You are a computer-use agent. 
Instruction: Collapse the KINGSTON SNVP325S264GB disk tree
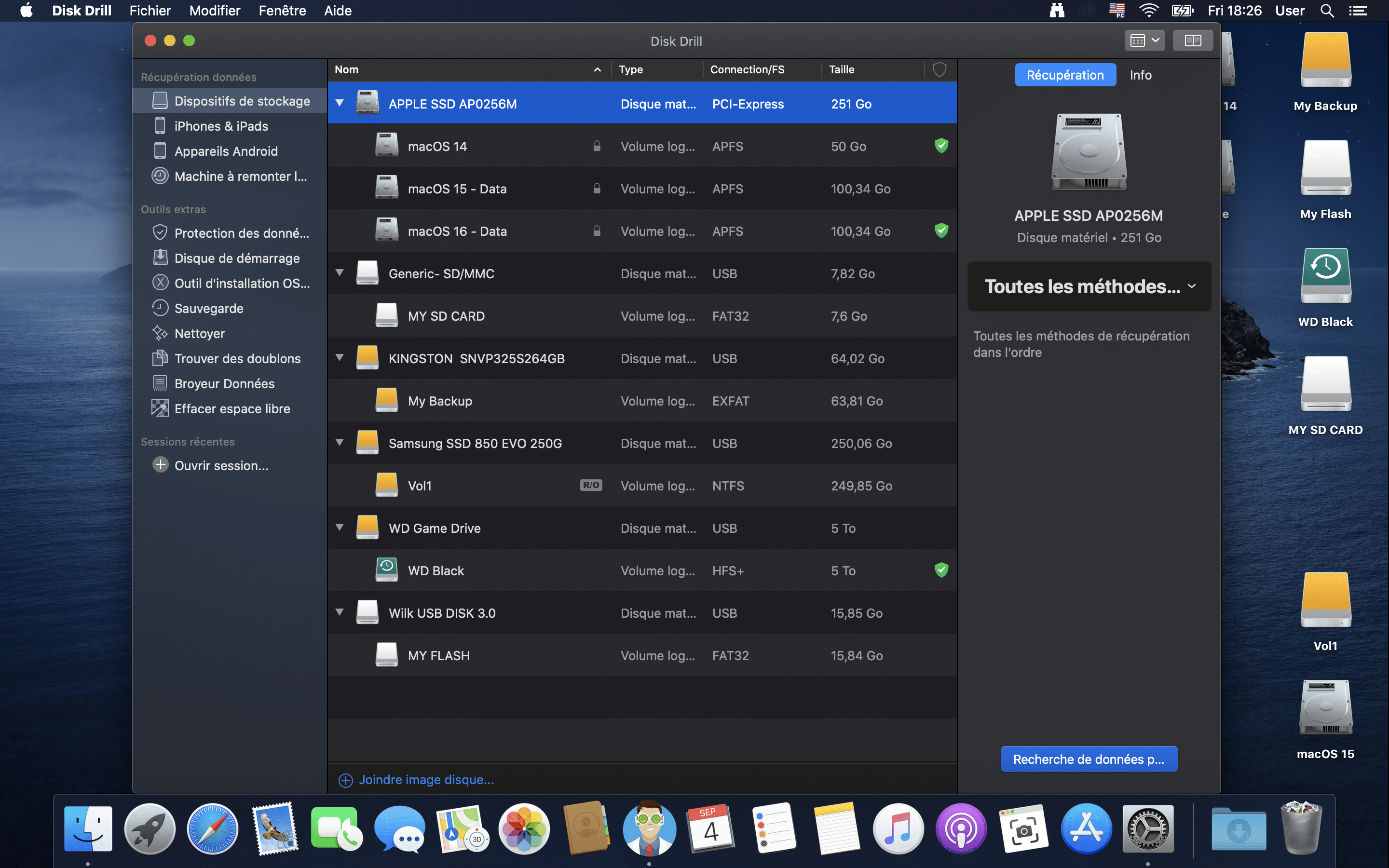coord(340,358)
